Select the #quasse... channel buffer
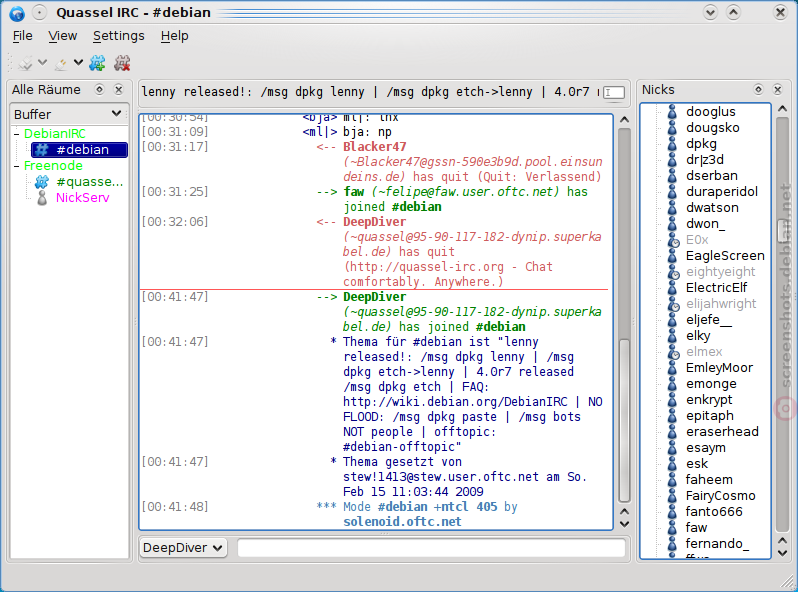The height and width of the screenshot is (592, 798). 90,182
